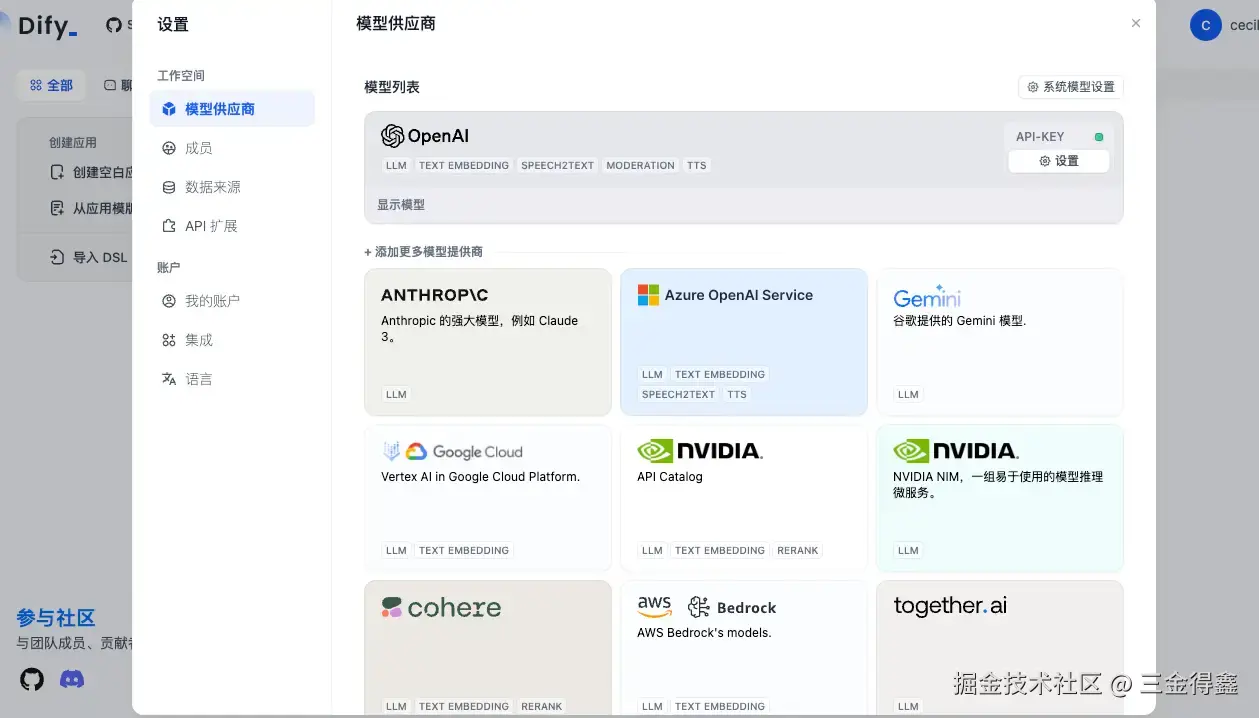Close the settings dialog with X
The width and height of the screenshot is (1259, 718).
tap(1136, 23)
